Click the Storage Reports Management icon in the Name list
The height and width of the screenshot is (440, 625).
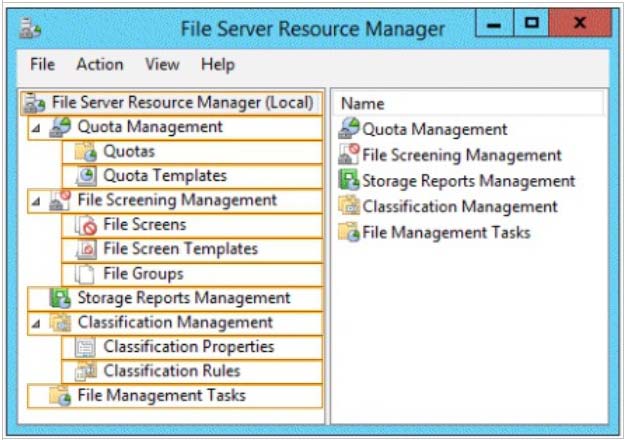pos(349,180)
